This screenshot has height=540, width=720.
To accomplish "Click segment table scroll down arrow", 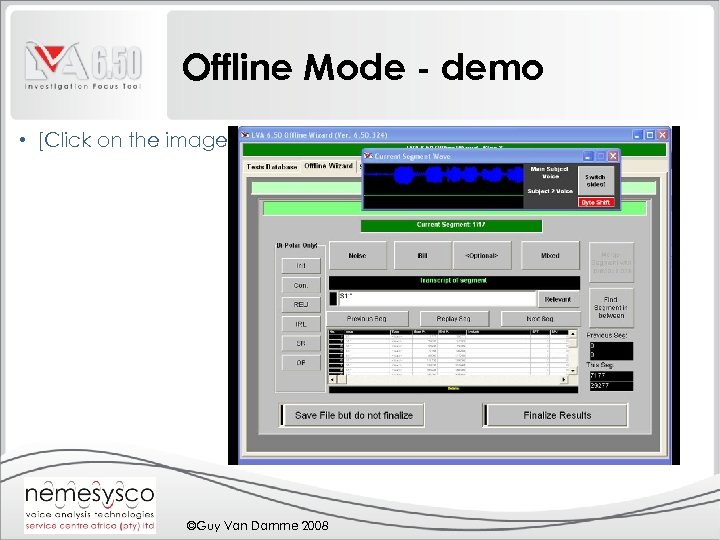I will click(572, 371).
